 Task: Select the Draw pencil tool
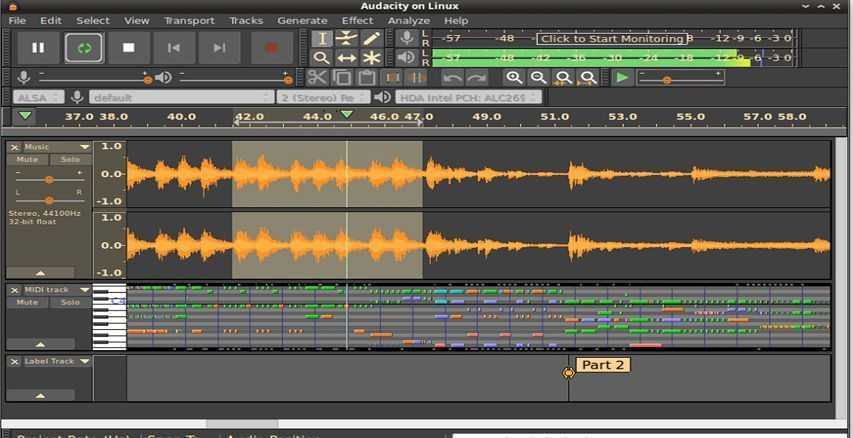[x=372, y=39]
